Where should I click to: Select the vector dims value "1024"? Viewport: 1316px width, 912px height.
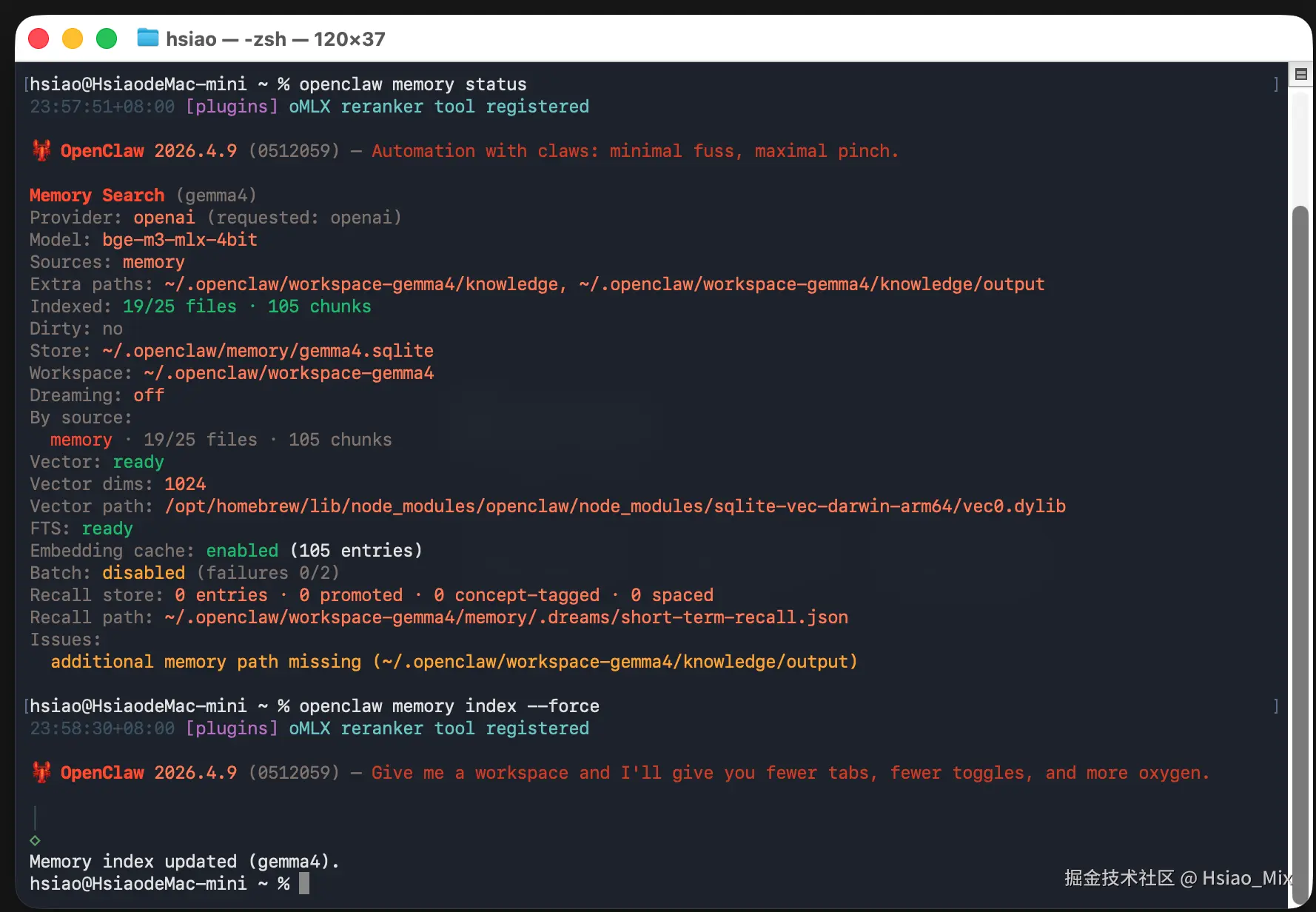point(185,484)
